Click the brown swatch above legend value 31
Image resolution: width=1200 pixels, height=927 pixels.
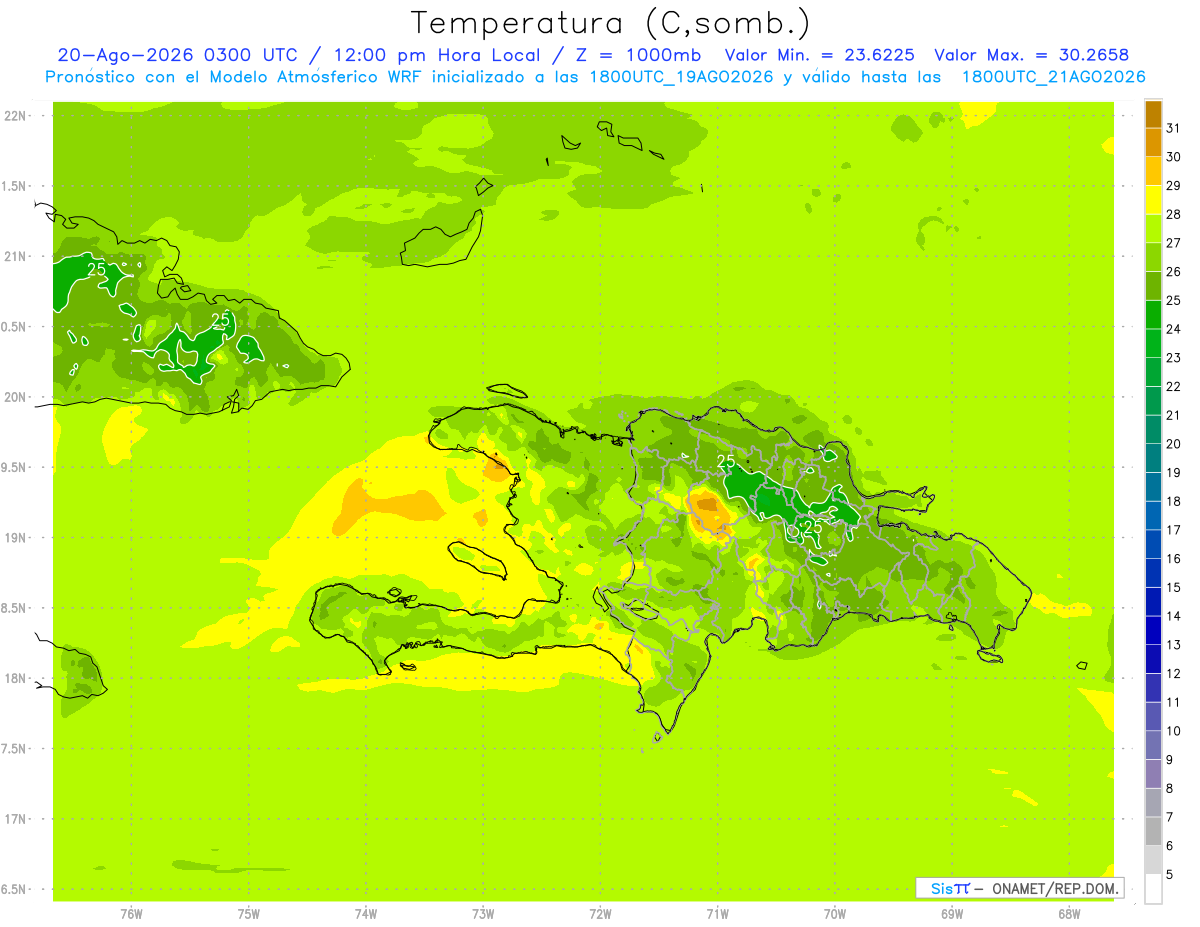[1153, 114]
